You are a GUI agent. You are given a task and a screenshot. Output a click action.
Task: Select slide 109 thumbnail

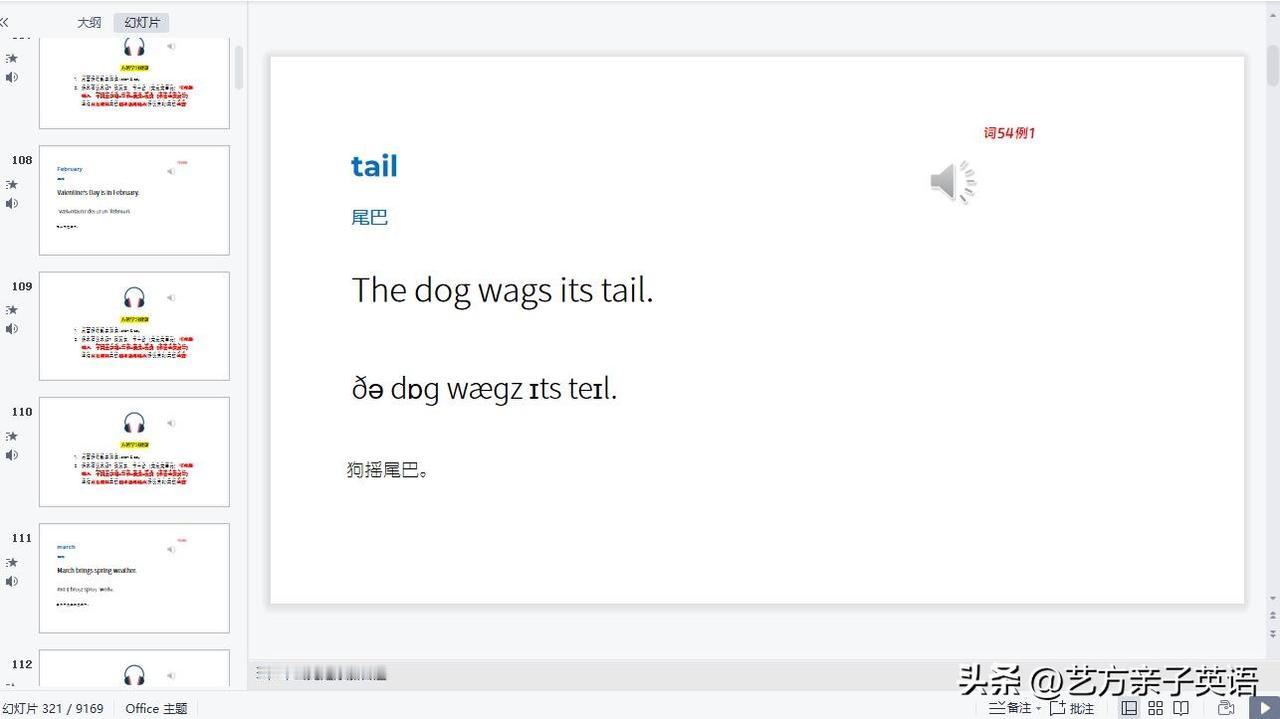pos(134,326)
